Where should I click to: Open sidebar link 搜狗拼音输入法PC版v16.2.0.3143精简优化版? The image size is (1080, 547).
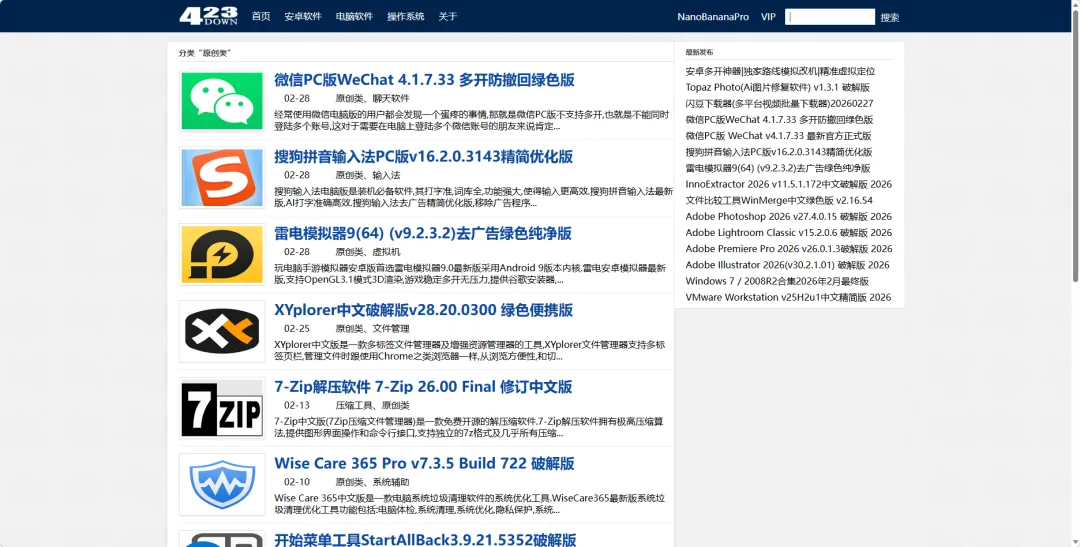[779, 152]
